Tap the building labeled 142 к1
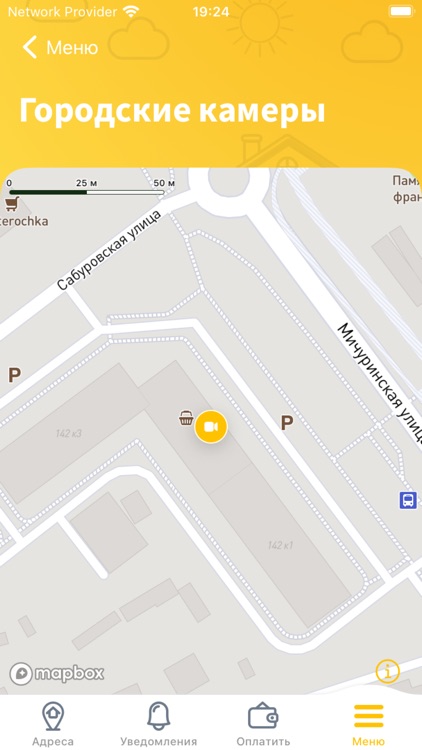The height and width of the screenshot is (750, 422). coord(280,545)
